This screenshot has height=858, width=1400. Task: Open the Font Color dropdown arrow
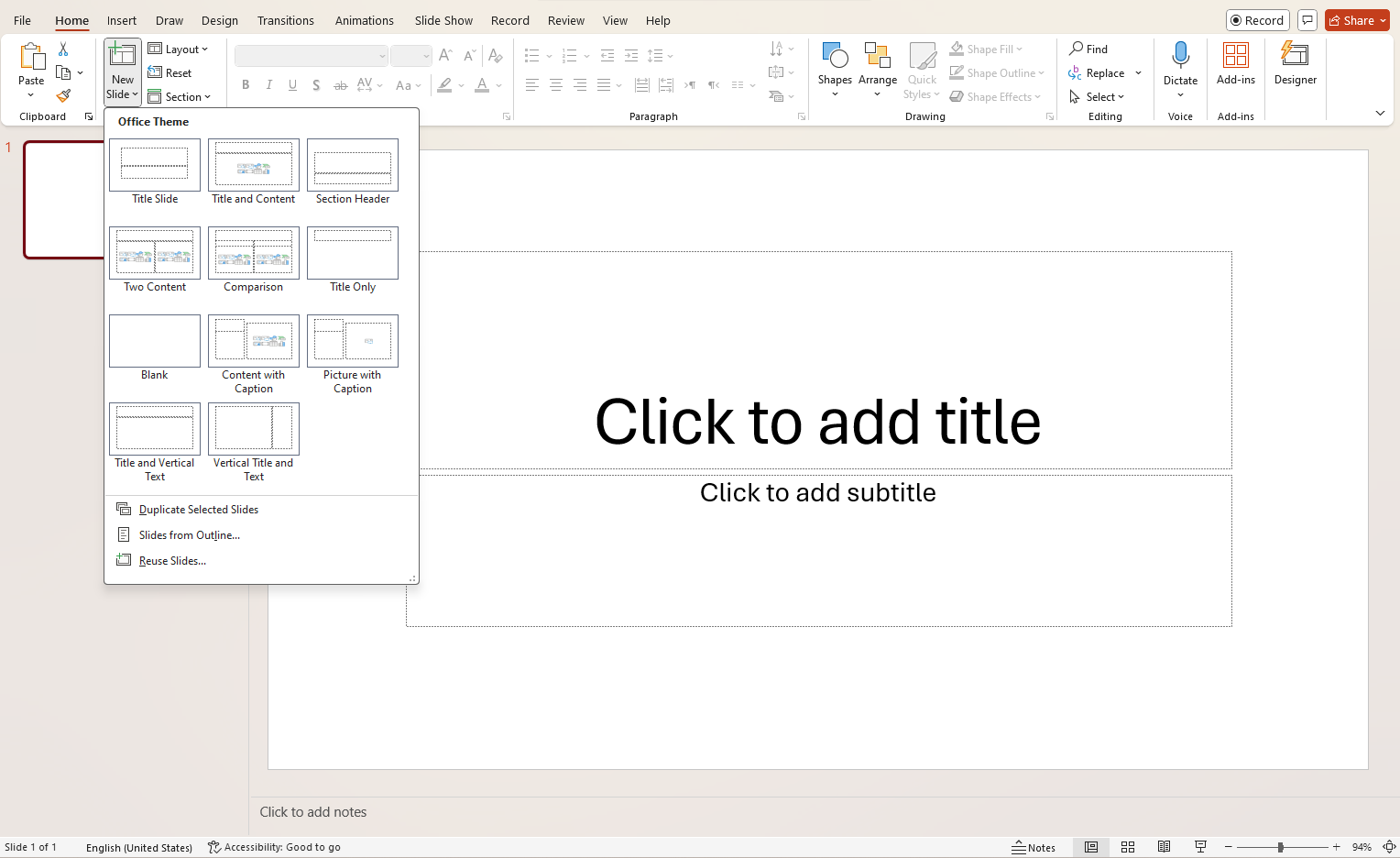coord(498,84)
